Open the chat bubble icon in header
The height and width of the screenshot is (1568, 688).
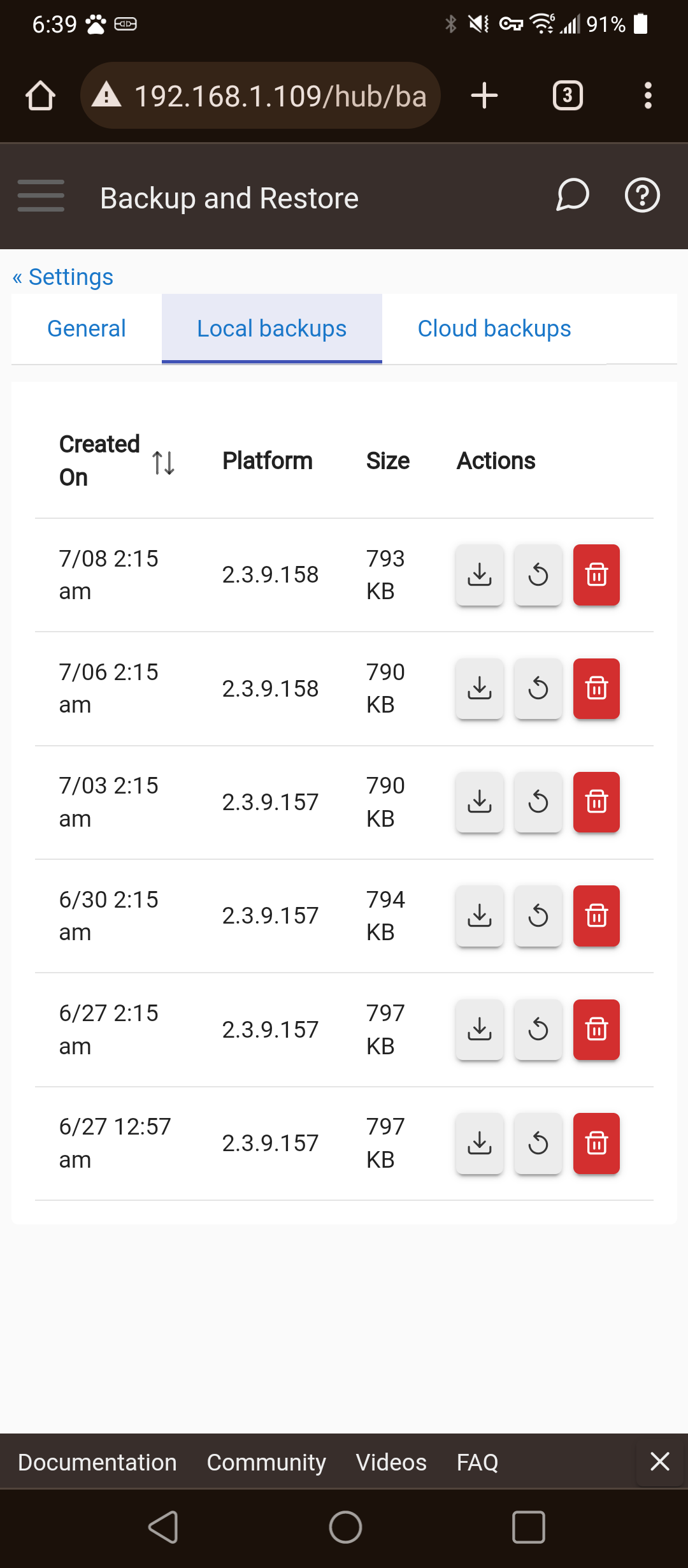[572, 195]
